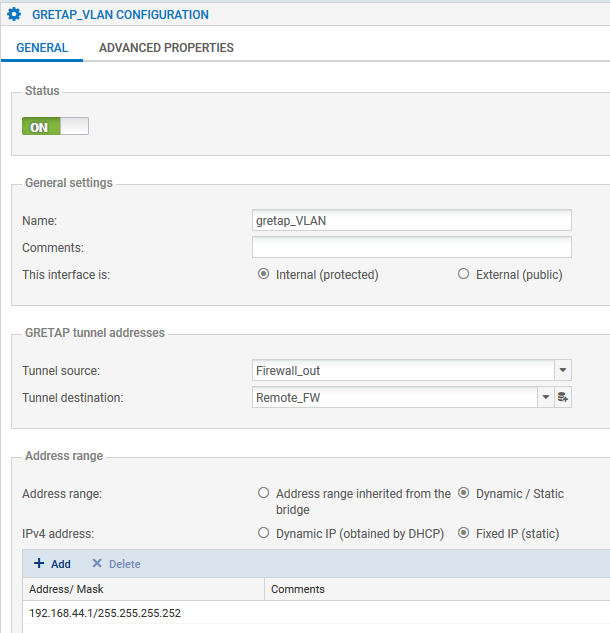
Task: Select Dynamic / Static address range
Action: tap(463, 493)
